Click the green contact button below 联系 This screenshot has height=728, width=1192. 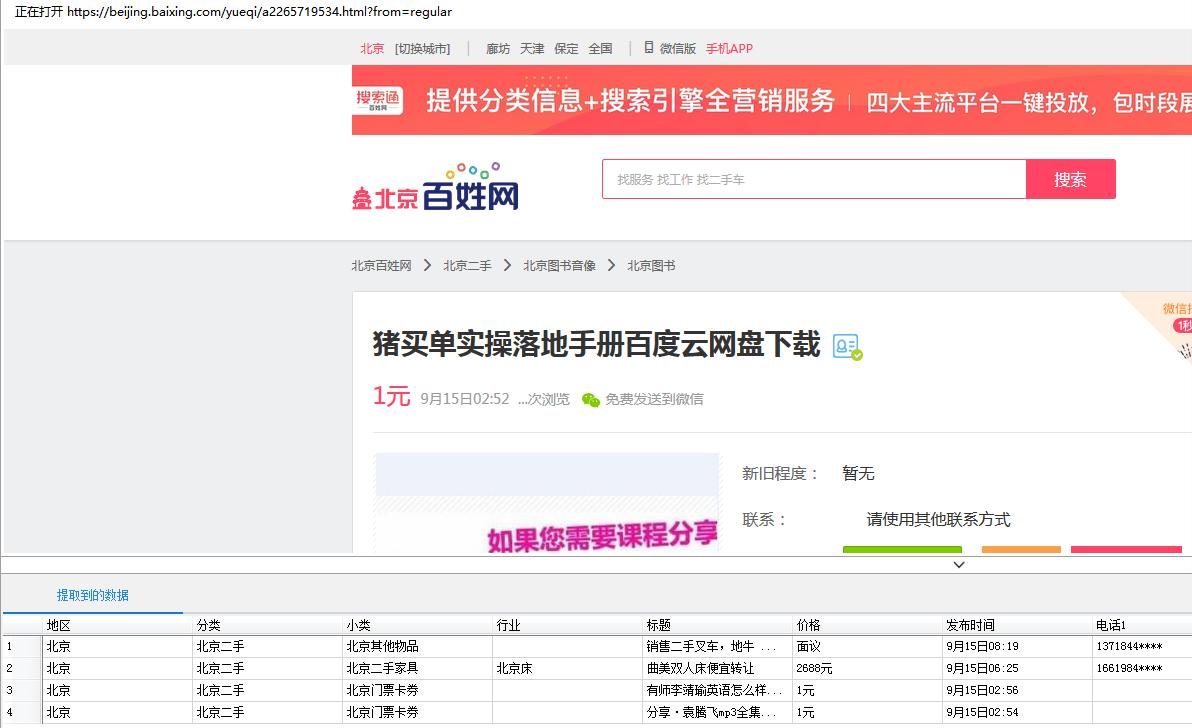pyautogui.click(x=902, y=549)
